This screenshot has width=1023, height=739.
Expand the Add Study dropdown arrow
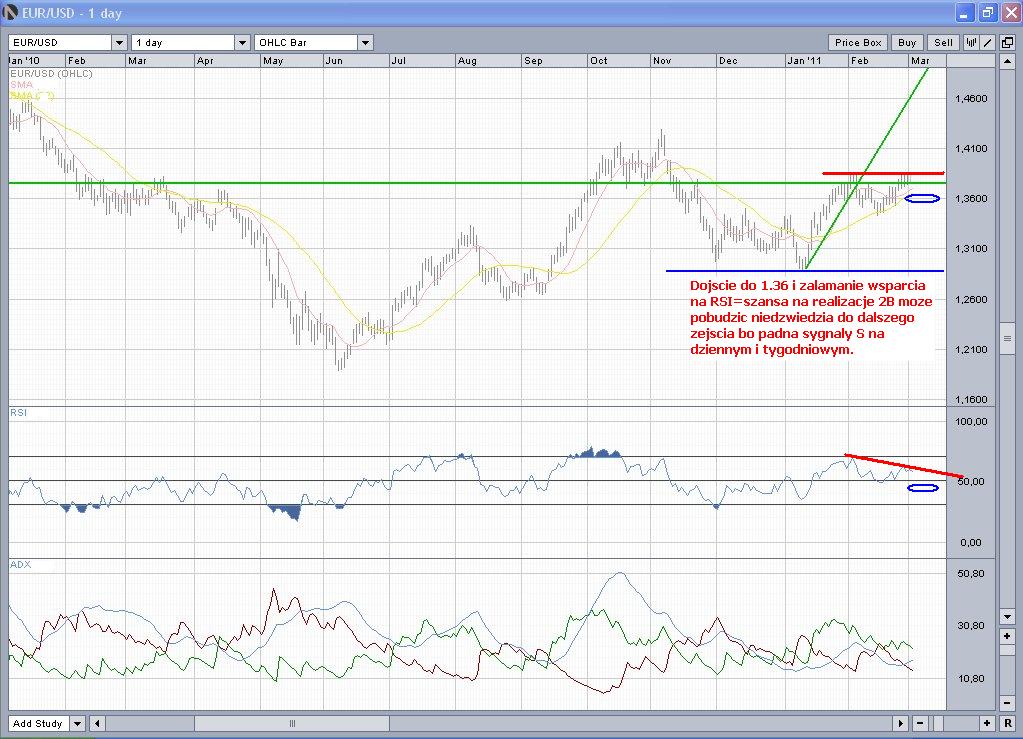click(78, 723)
